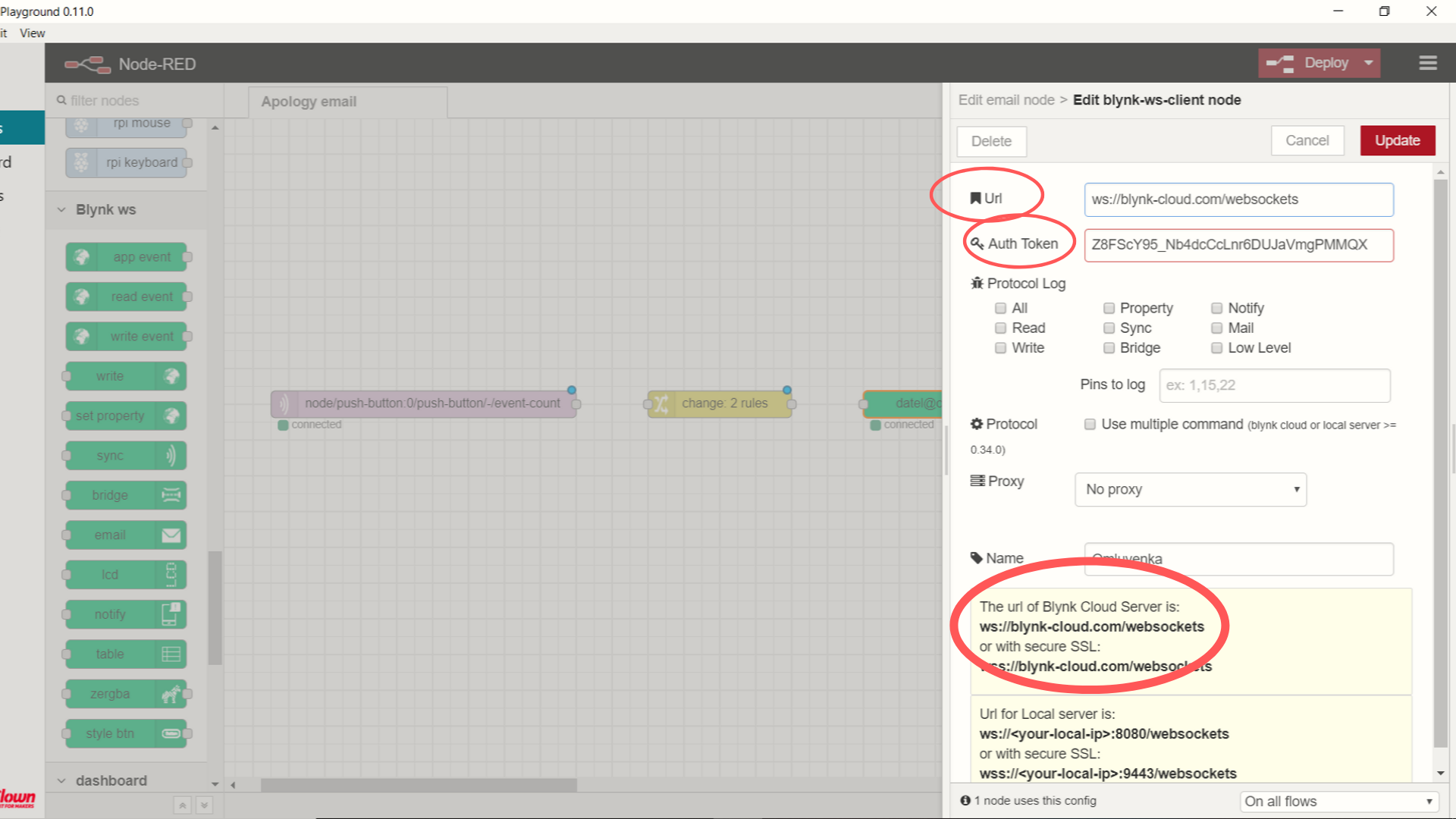Enable the Bridge log checkbox
This screenshot has height=819, width=1456.
click(1109, 347)
